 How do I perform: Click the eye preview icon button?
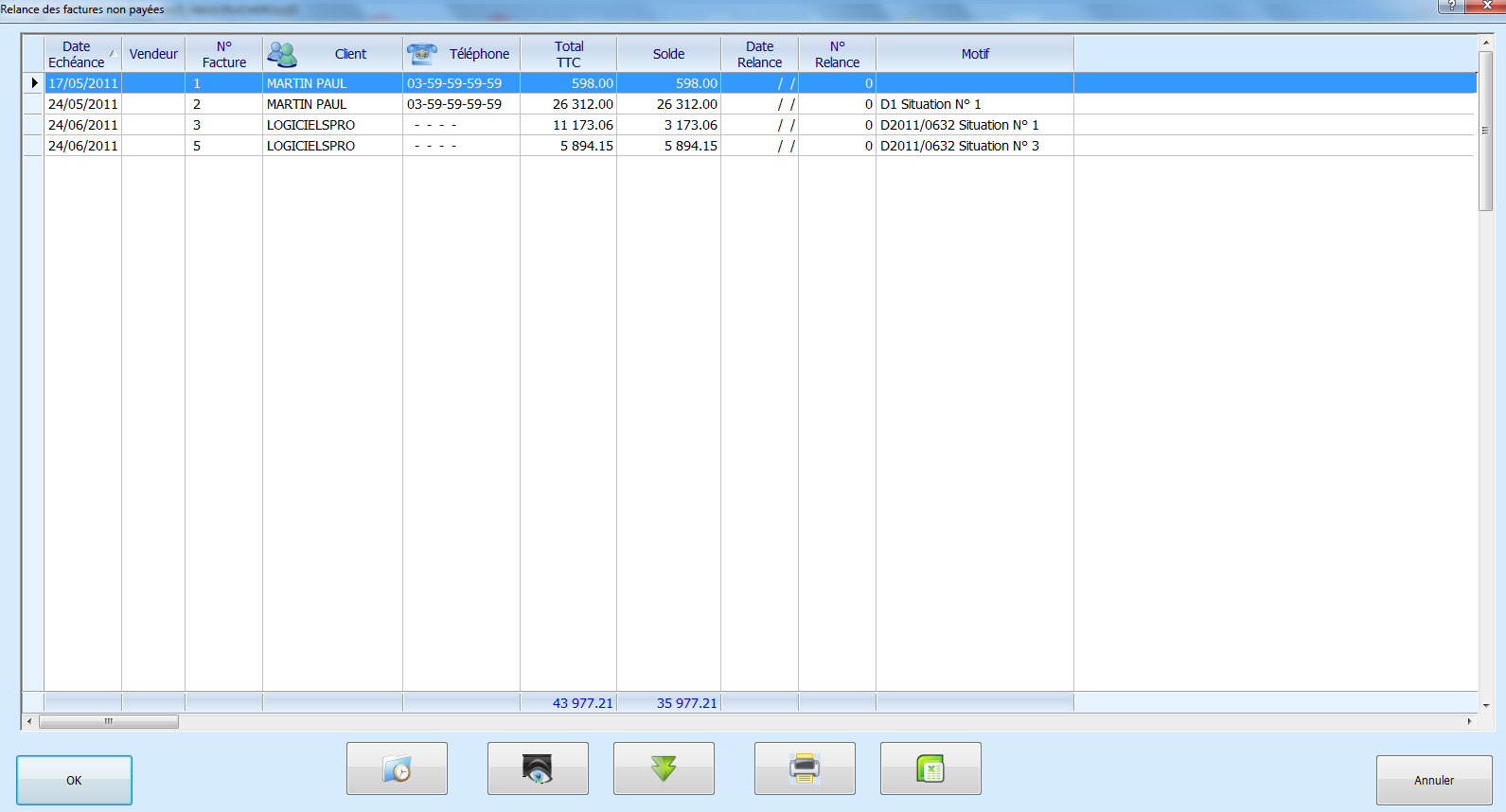click(538, 768)
